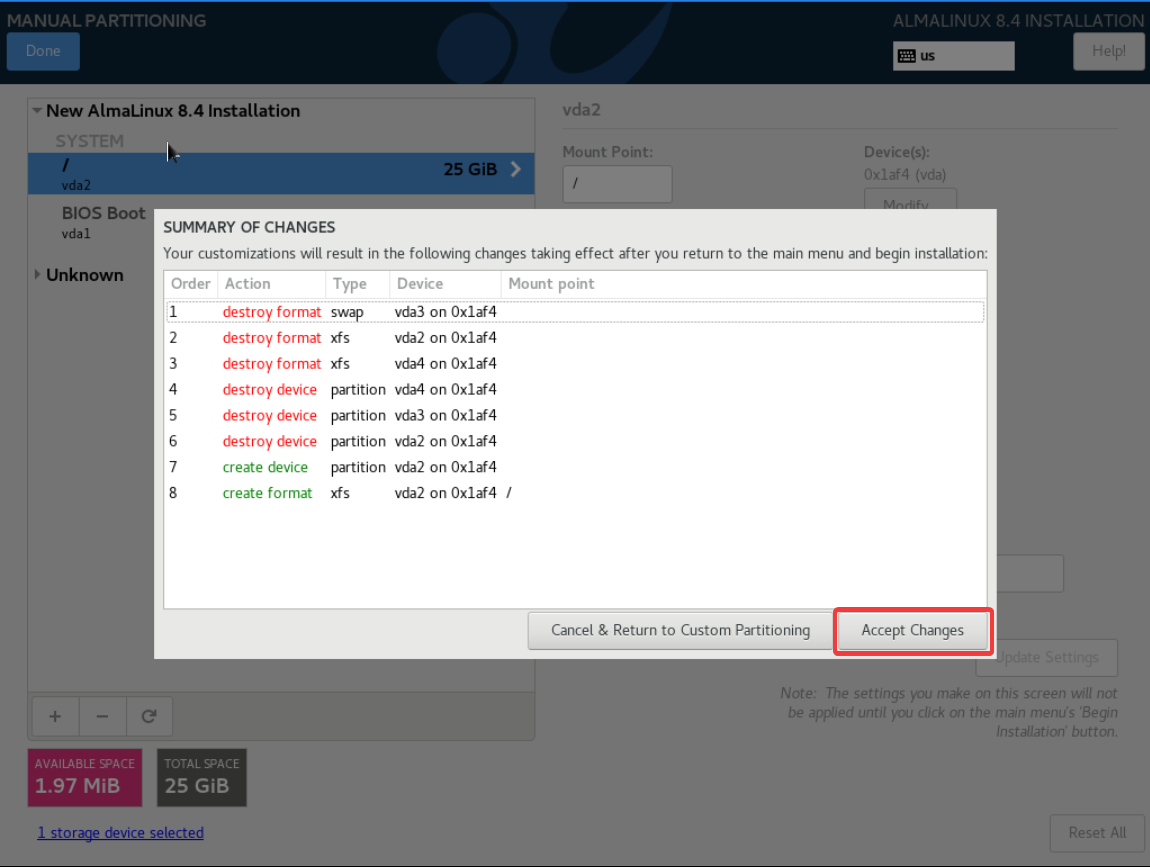Select the root / vda2 partition row
The image size is (1150, 867).
tap(281, 174)
